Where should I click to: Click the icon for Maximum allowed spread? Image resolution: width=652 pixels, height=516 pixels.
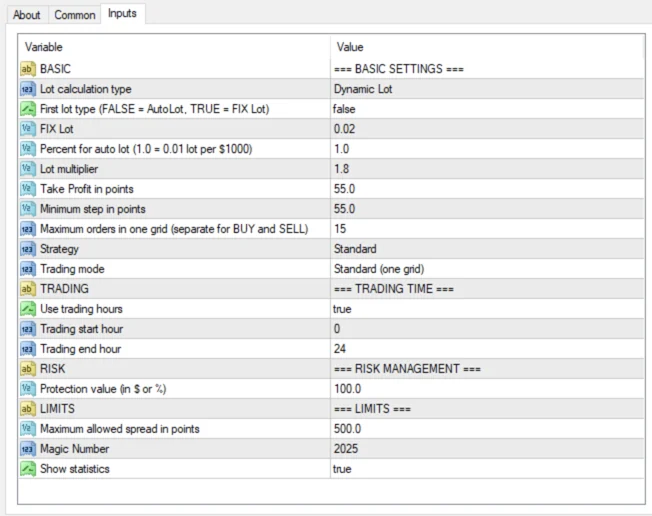27,429
